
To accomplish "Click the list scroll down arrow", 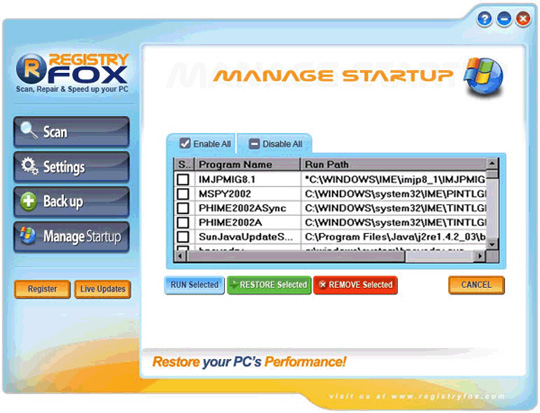I will [492, 244].
